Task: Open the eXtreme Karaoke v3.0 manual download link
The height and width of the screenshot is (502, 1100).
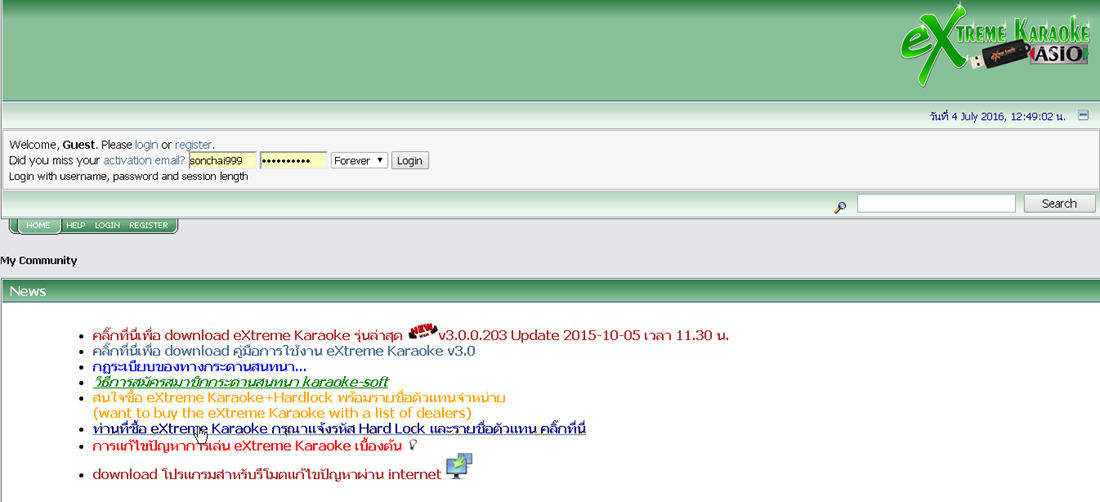Action: (284, 351)
